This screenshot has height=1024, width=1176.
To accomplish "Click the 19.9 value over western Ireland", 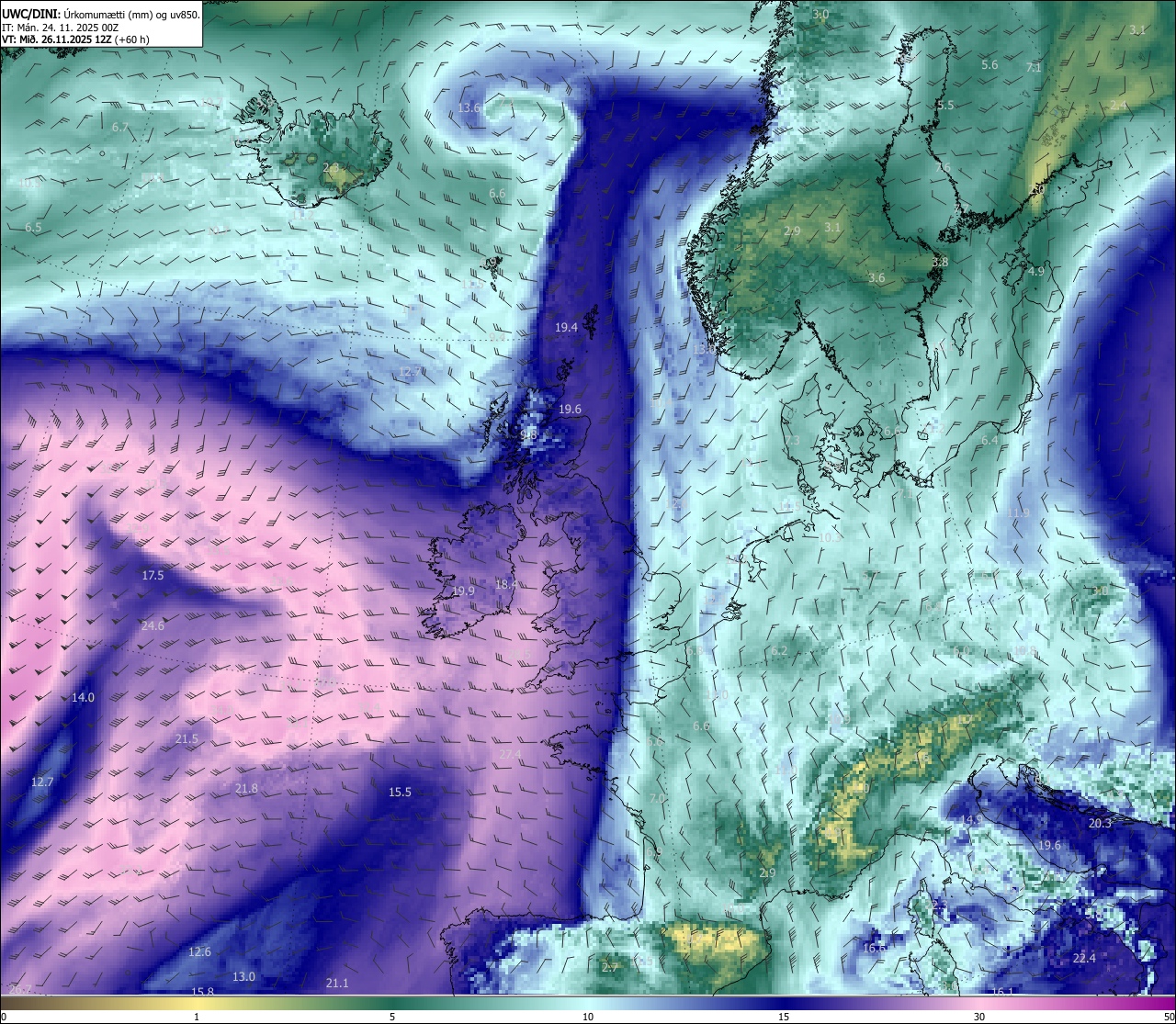I will (464, 591).
